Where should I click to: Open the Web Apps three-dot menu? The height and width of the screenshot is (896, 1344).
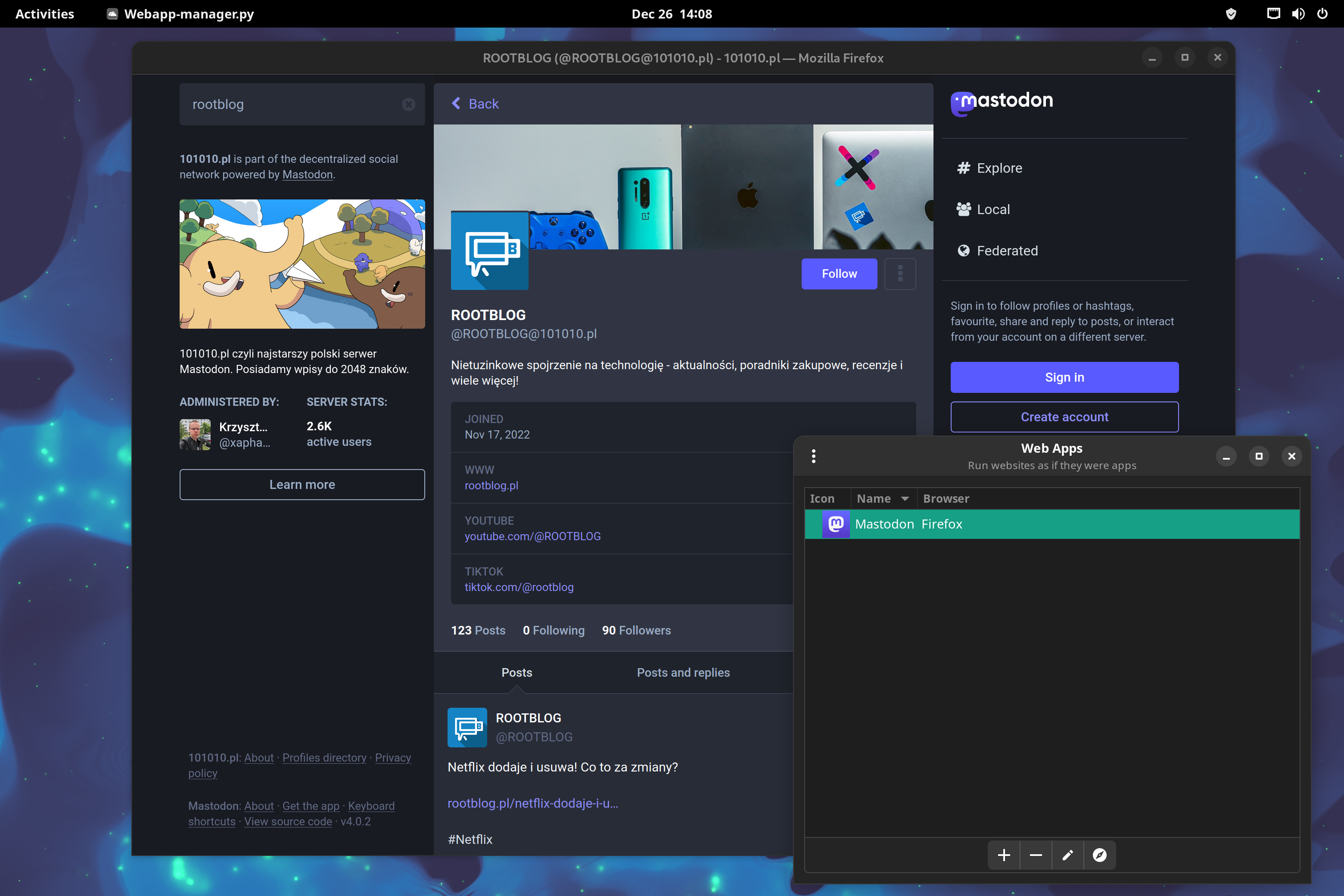813,456
